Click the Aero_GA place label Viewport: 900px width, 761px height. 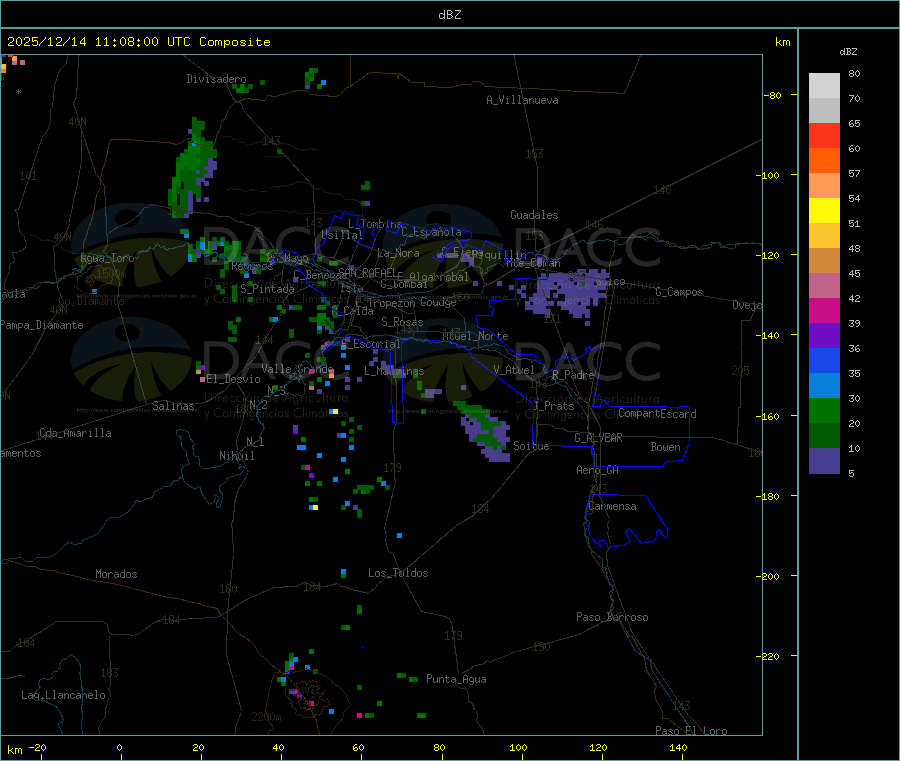pyautogui.click(x=597, y=470)
